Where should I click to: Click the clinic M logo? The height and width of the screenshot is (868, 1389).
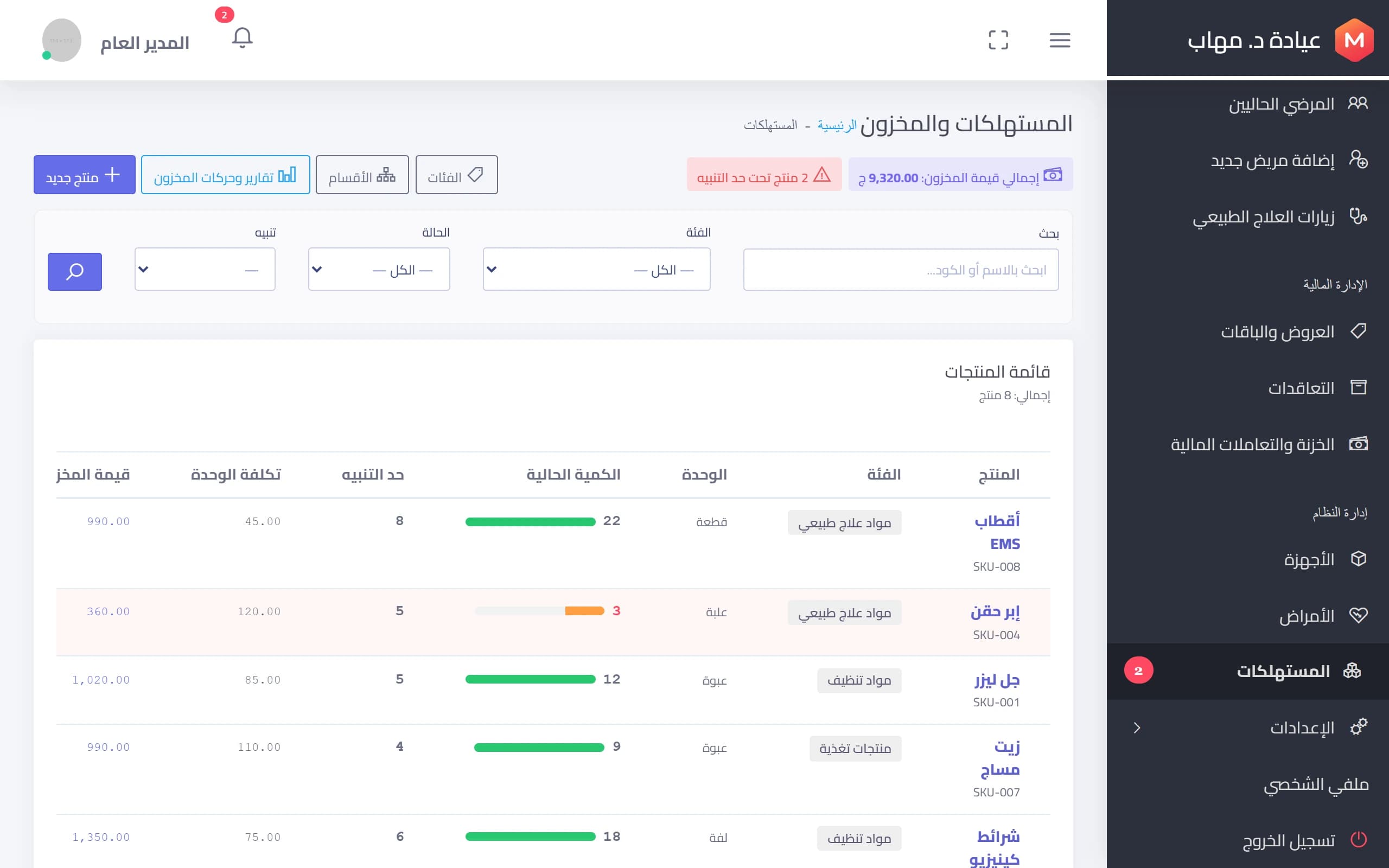[1354, 40]
